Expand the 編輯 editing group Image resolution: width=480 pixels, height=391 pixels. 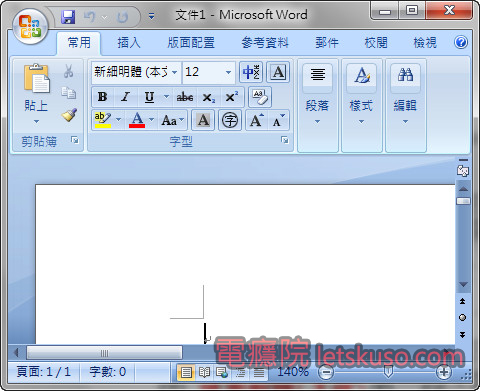406,105
